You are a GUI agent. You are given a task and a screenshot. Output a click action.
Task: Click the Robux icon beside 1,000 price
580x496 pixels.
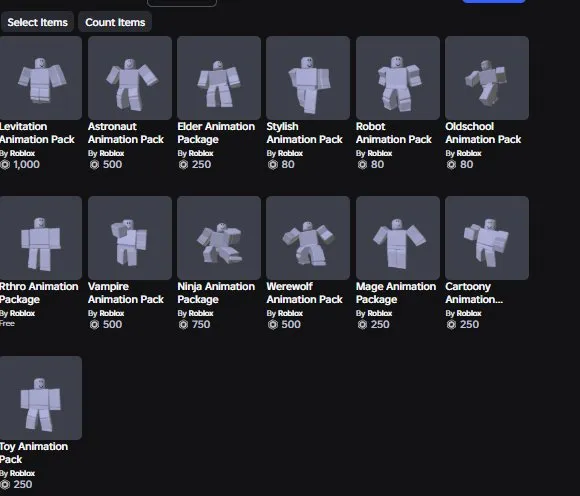tap(5, 165)
